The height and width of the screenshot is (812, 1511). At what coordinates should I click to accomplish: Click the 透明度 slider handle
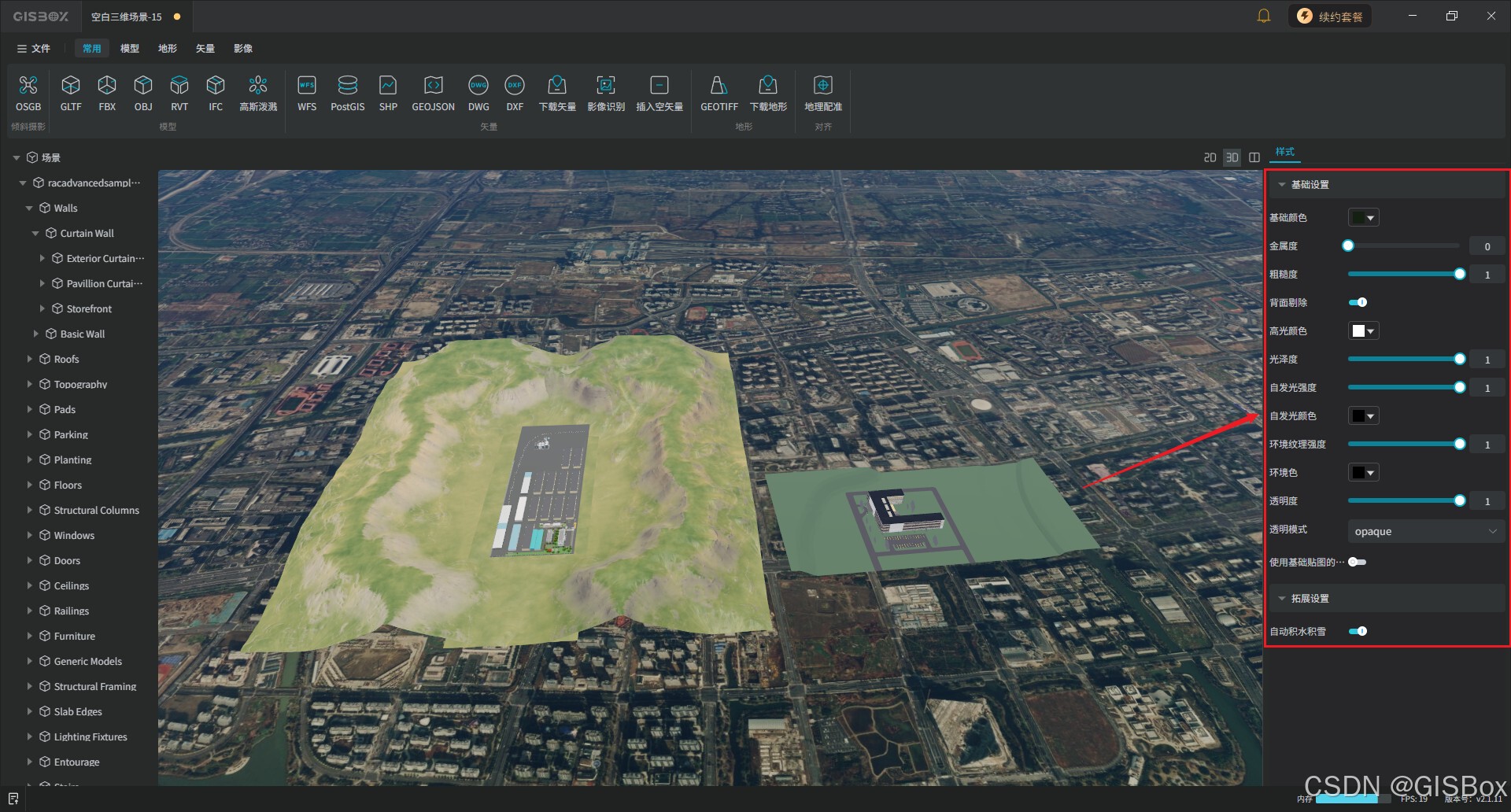[x=1460, y=501]
